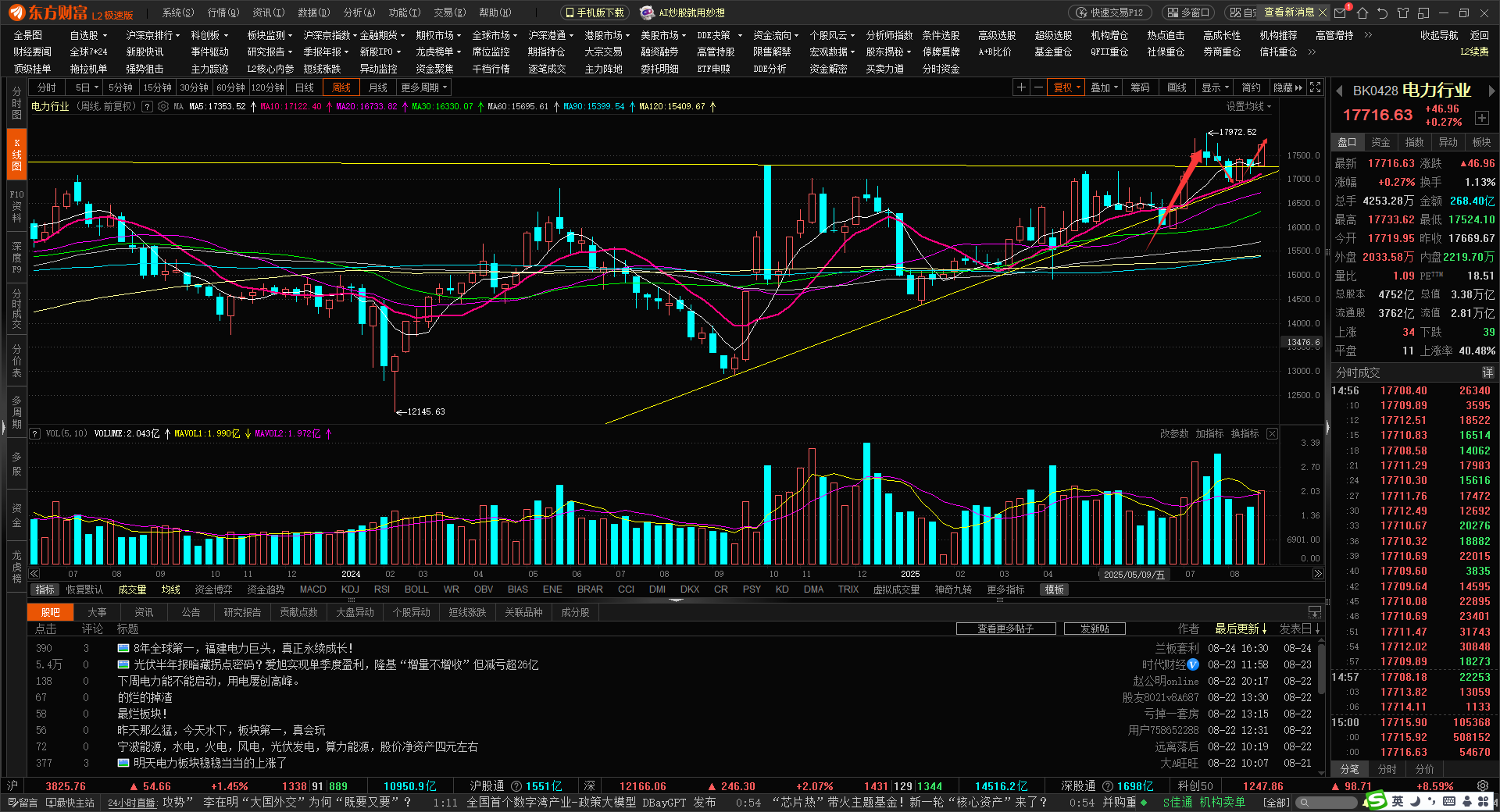Click the 2025/05/09/五 date marker on timeline
This screenshot has width=1500, height=812.
click(1134, 574)
